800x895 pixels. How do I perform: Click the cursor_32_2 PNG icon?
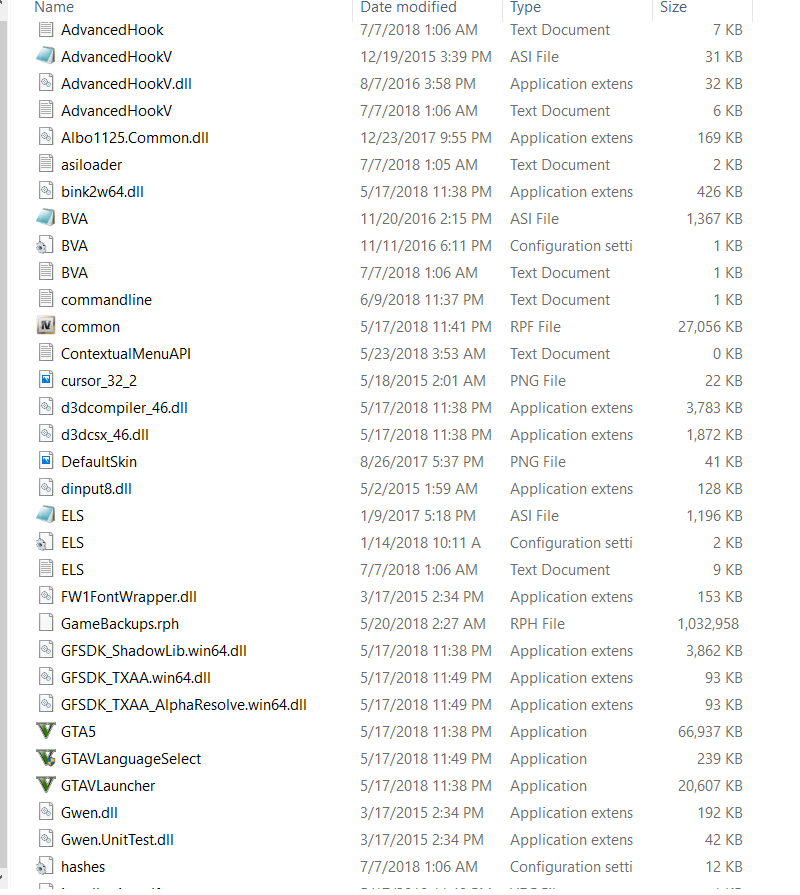click(x=46, y=380)
